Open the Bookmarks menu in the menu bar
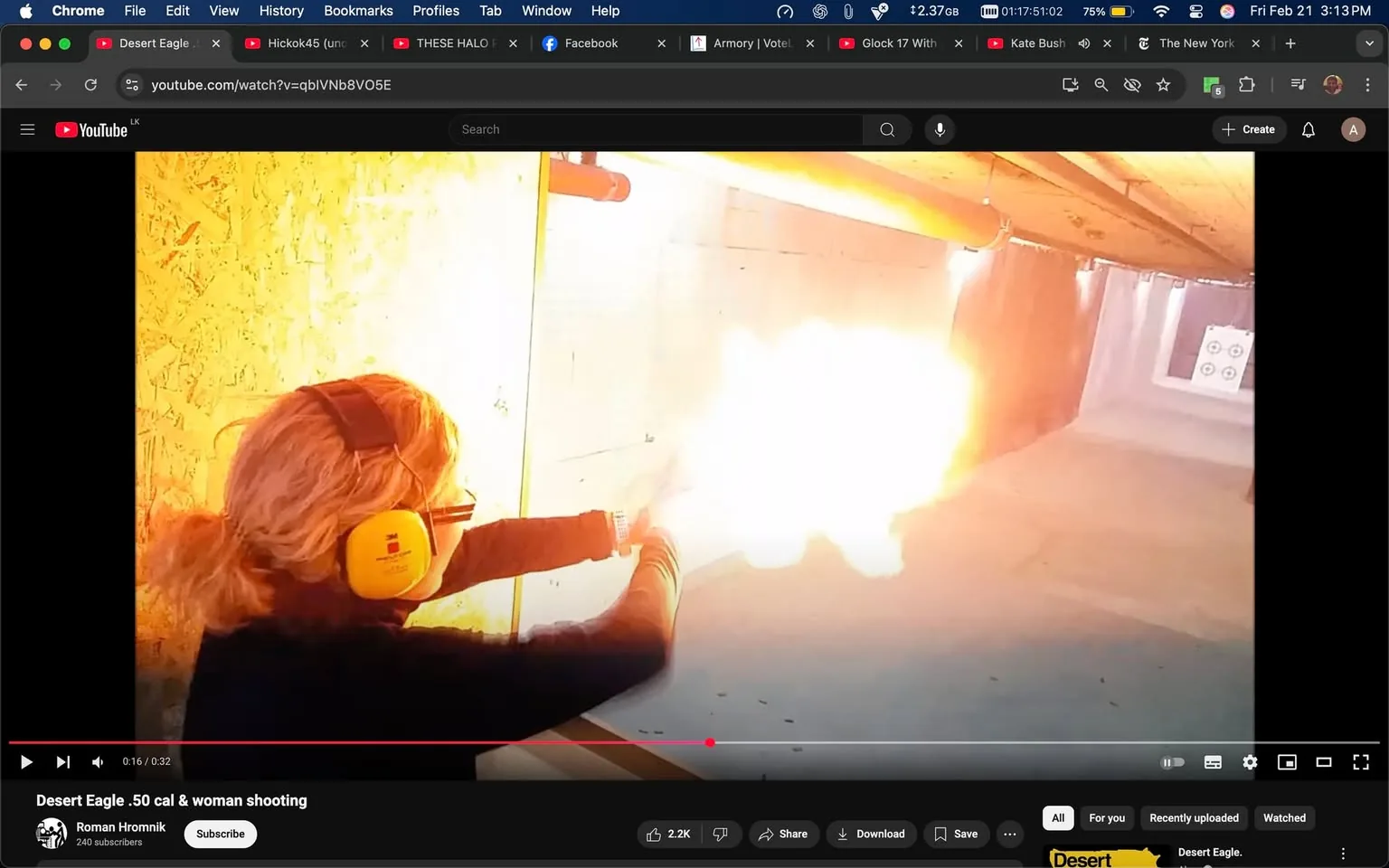1389x868 pixels. [x=358, y=11]
